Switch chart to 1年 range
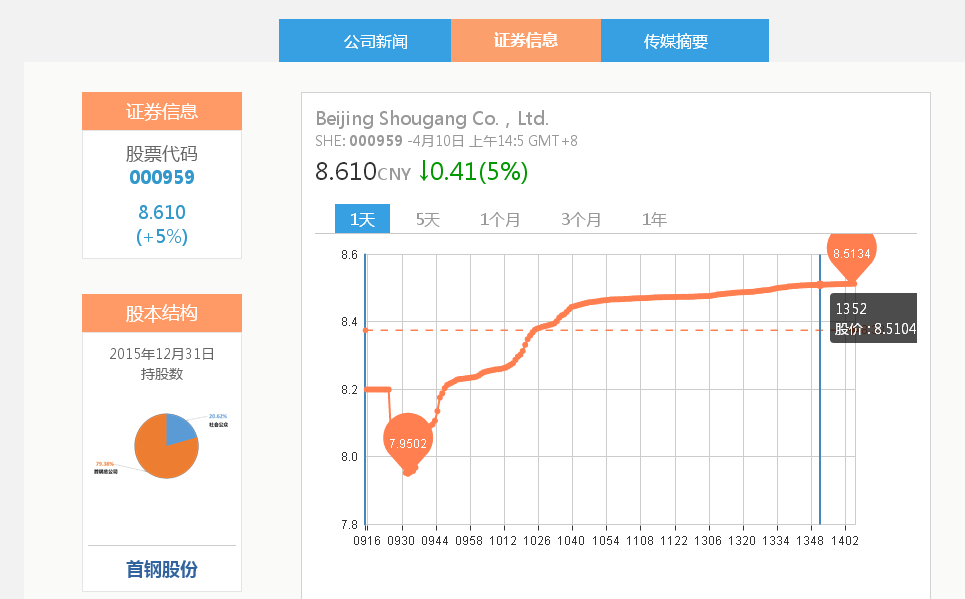The height and width of the screenshot is (599, 965). 654,219
